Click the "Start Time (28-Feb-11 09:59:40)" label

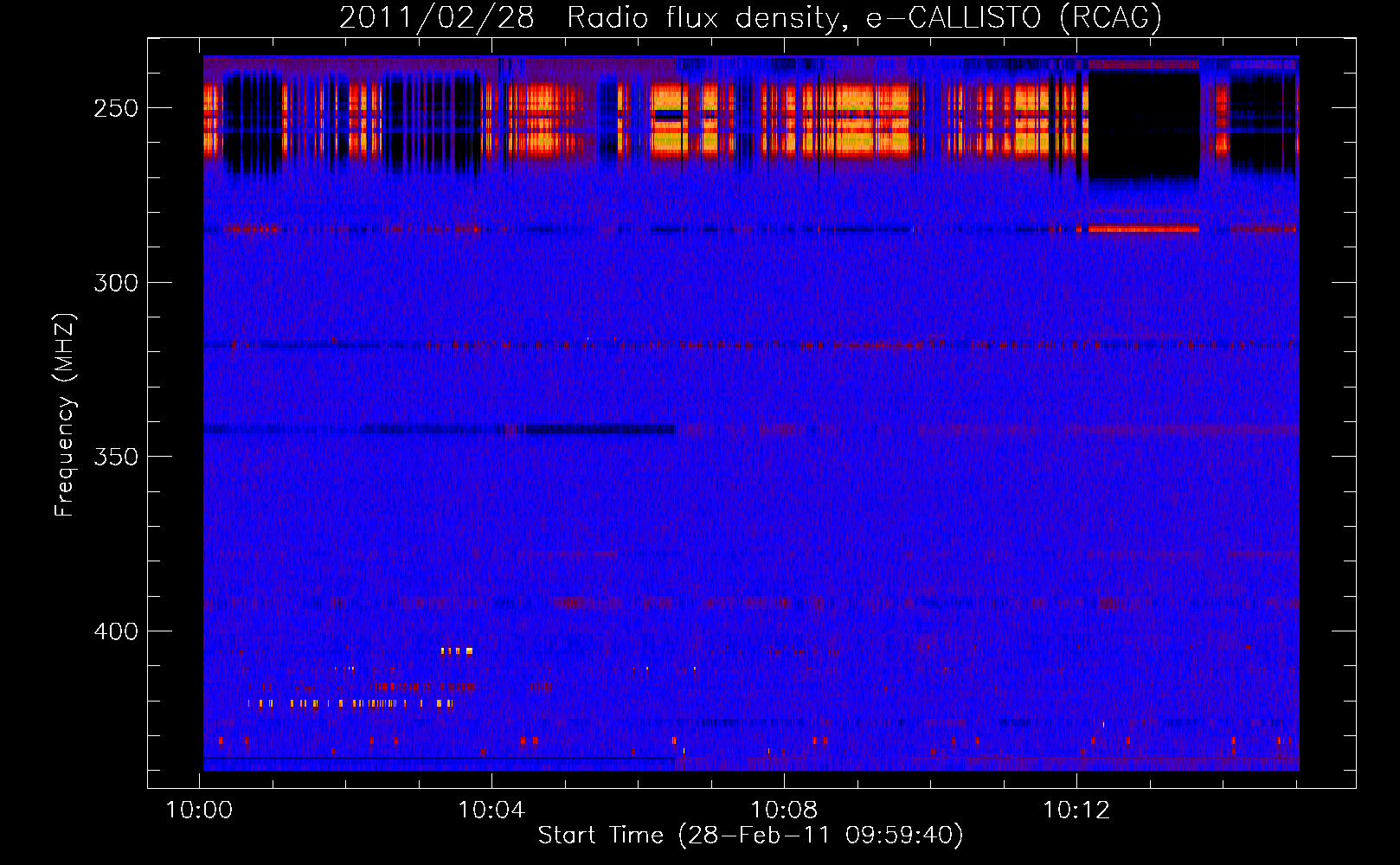[750, 836]
